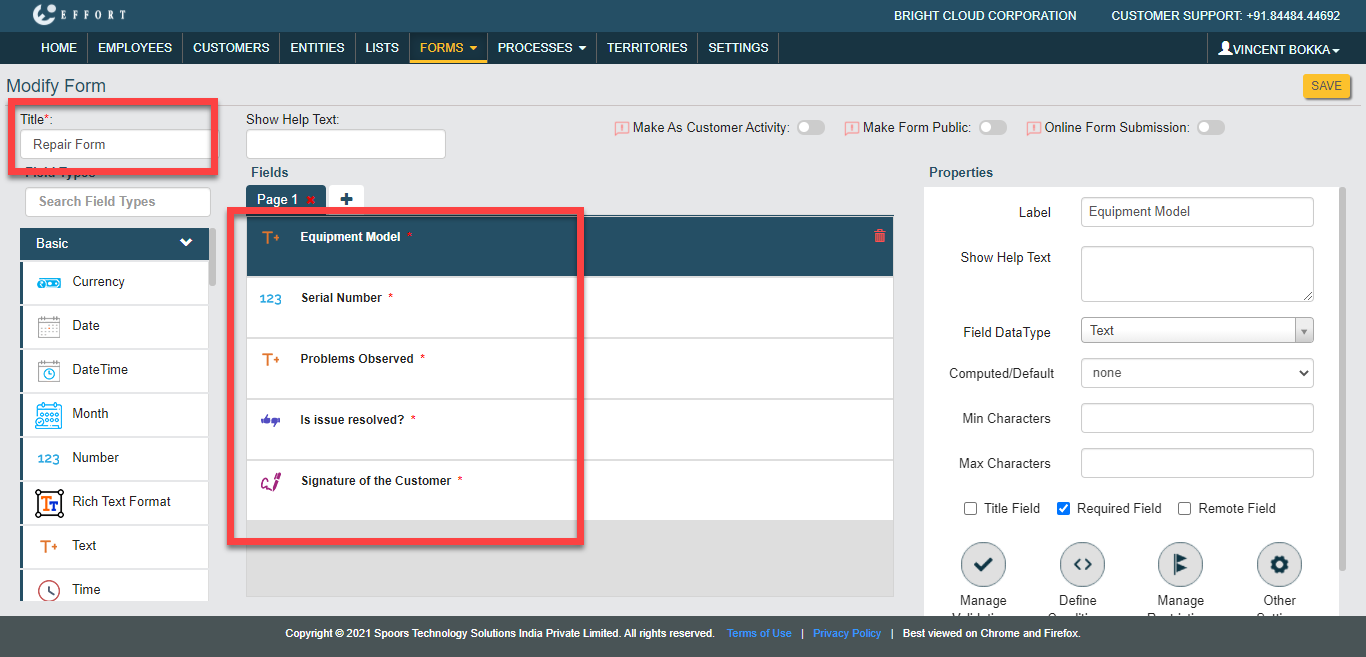
Task: Go to the Territories menu item
Action: click(647, 47)
